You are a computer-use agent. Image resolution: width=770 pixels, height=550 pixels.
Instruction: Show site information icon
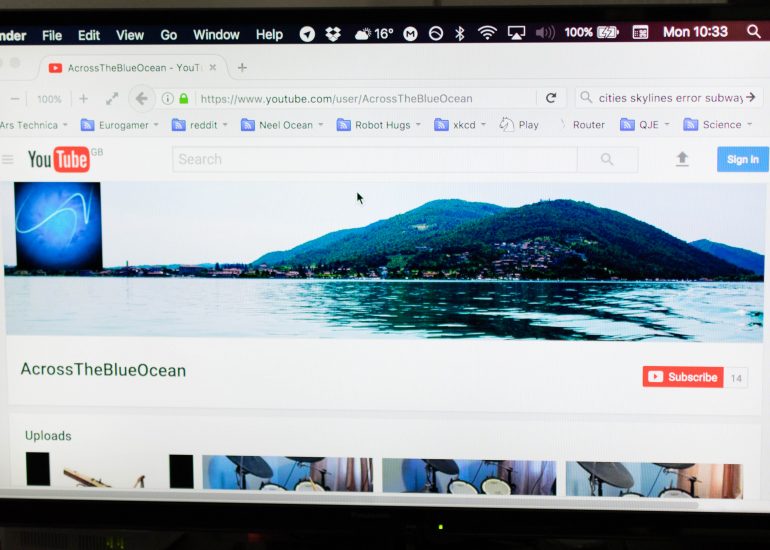click(167, 99)
